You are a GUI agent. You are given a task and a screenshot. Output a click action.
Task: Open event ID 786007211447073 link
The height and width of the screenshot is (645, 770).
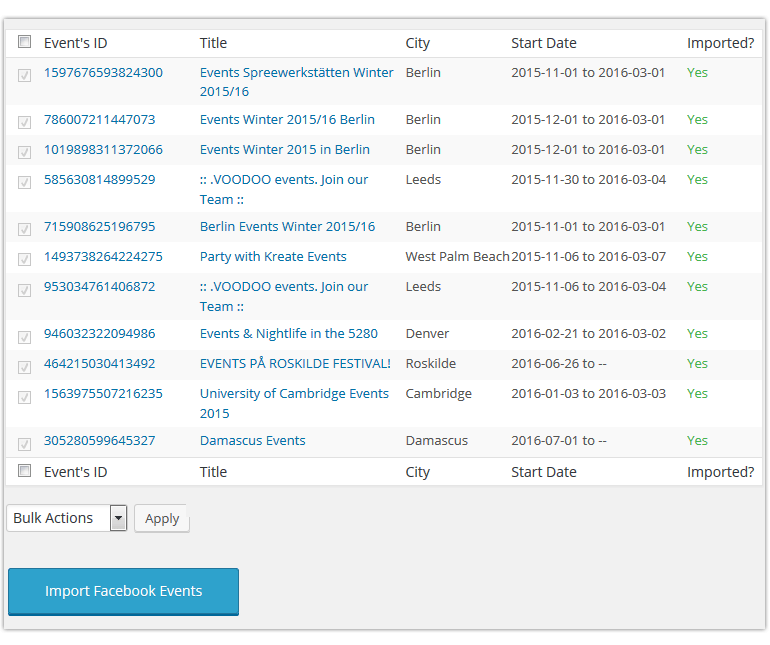99,119
